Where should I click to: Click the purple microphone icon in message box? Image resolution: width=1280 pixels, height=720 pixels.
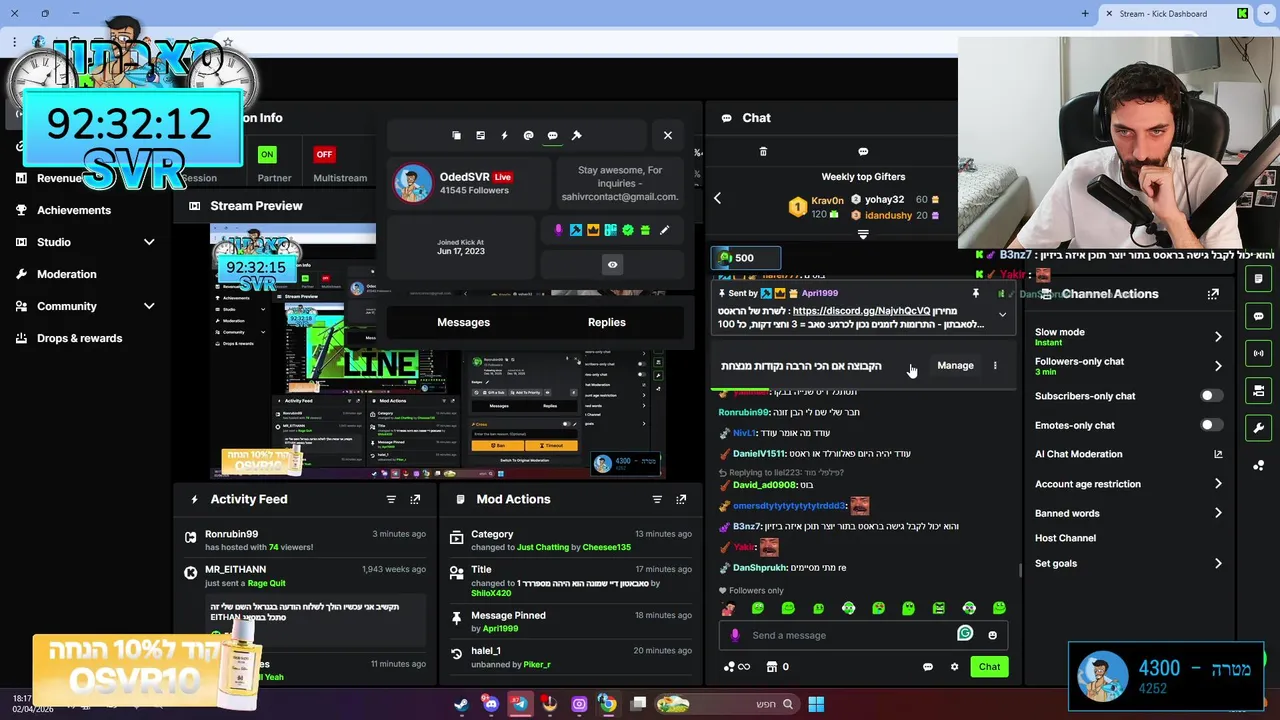tap(735, 635)
